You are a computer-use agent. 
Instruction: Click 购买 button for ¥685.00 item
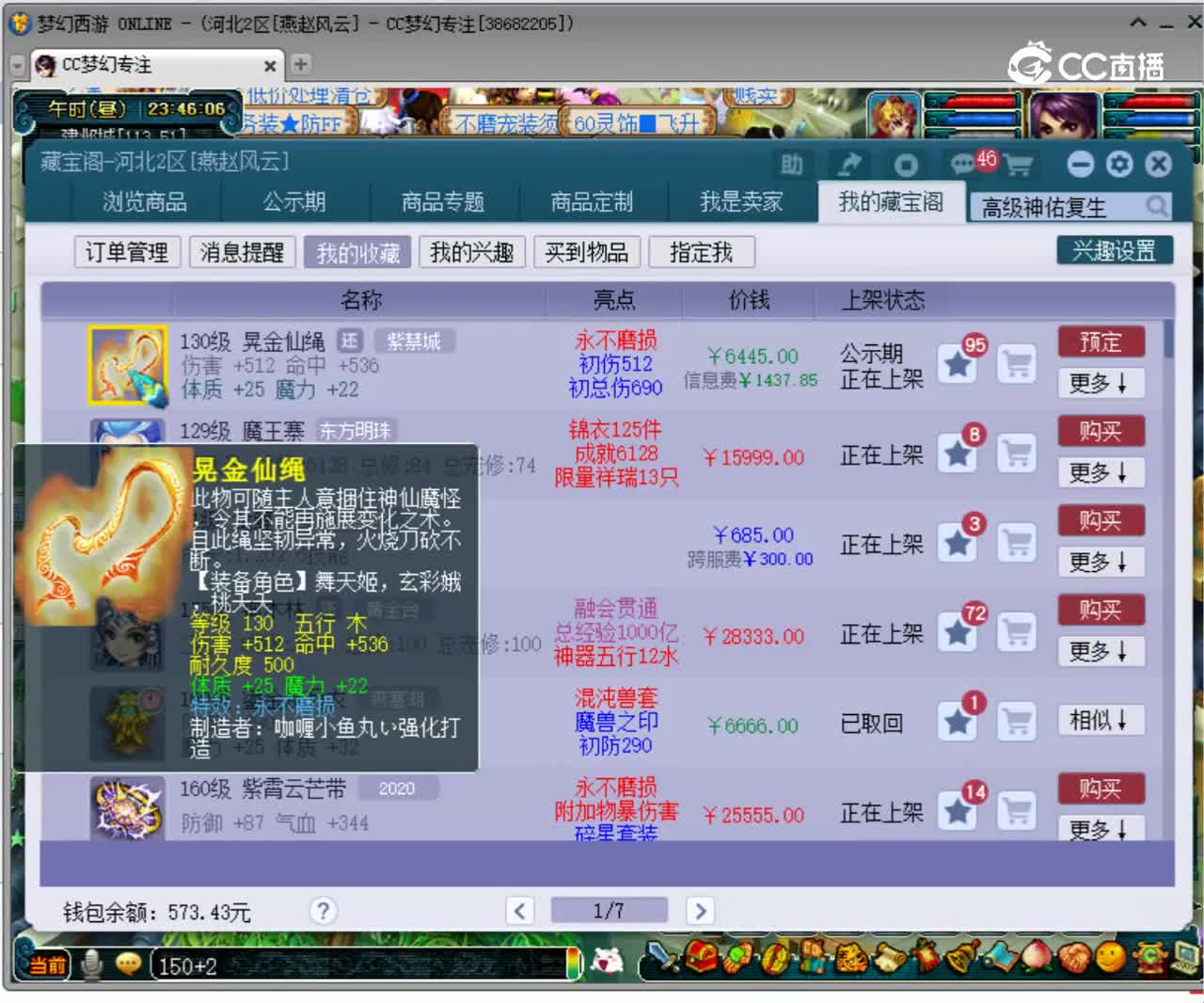click(1101, 520)
